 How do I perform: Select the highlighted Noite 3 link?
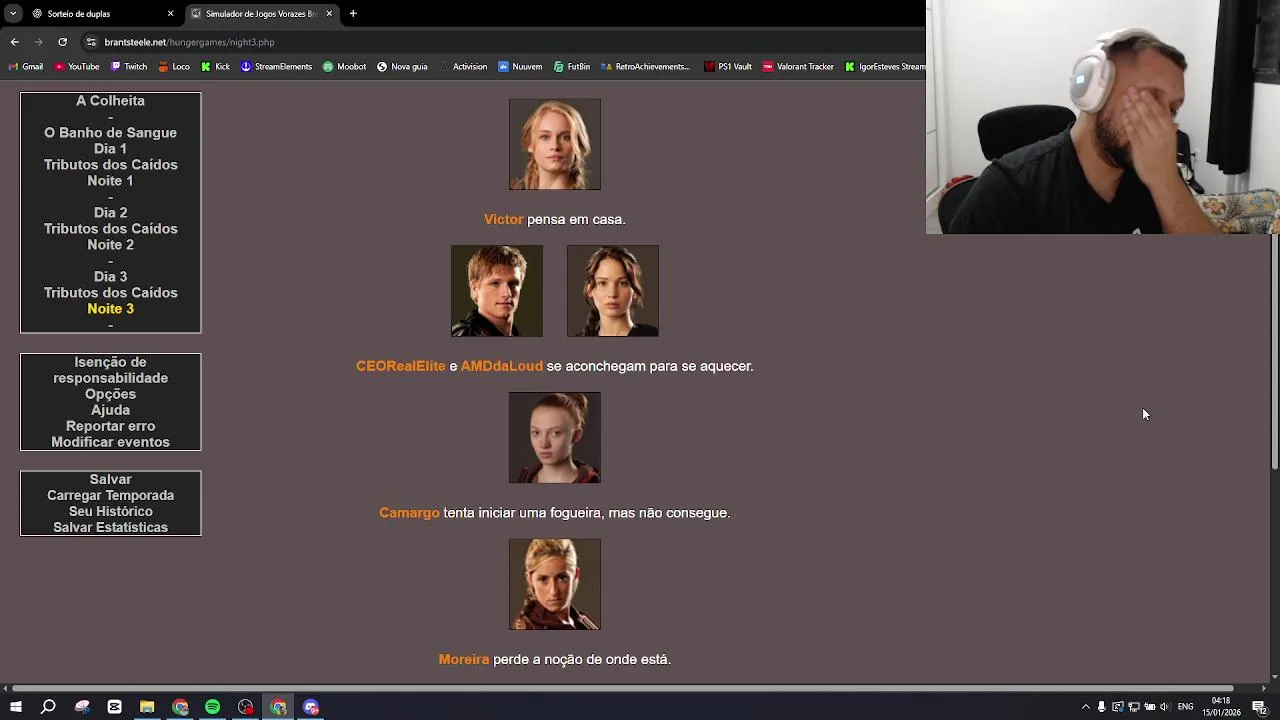[110, 309]
